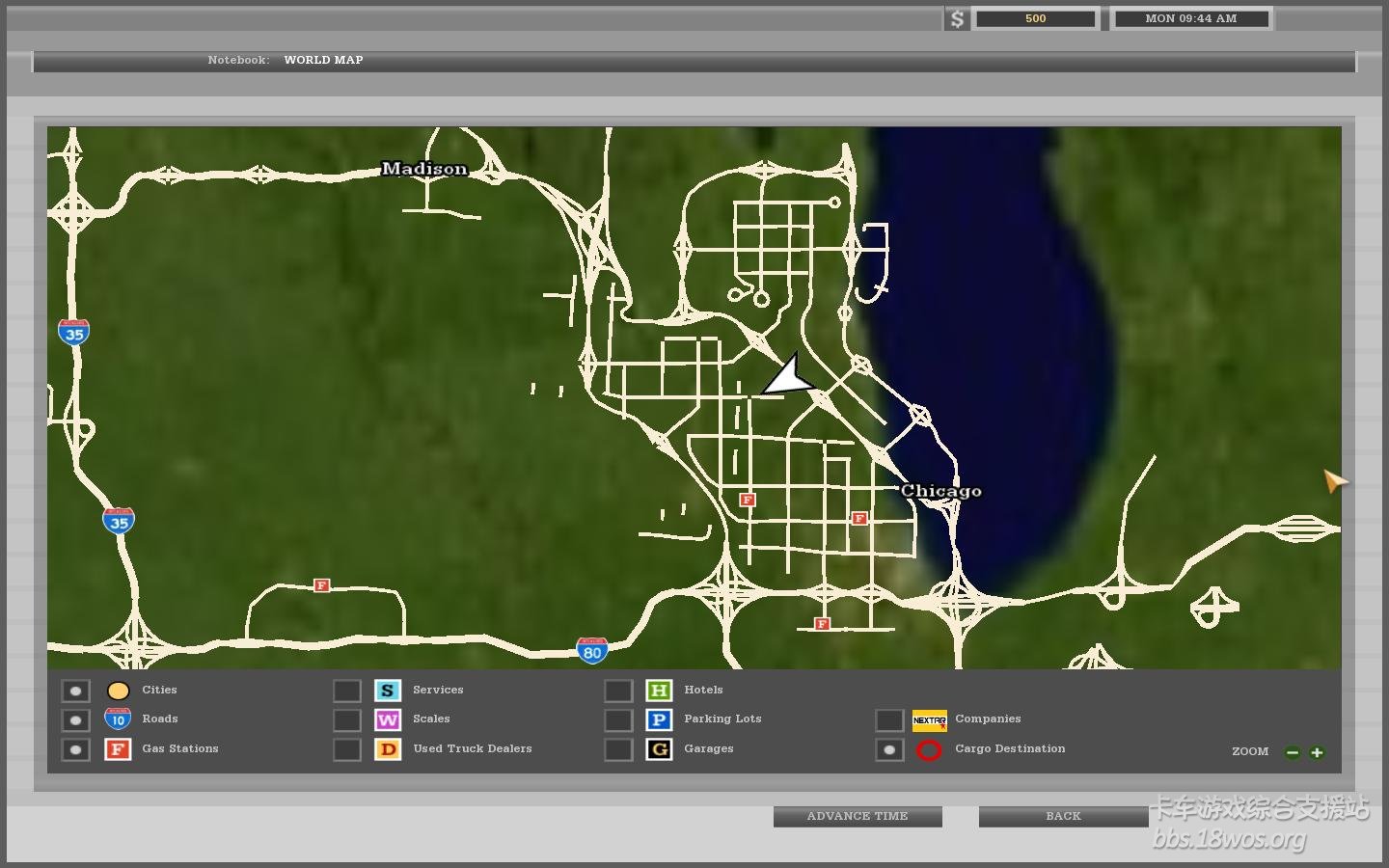Uncheck the Roads checkbox

click(x=75, y=719)
